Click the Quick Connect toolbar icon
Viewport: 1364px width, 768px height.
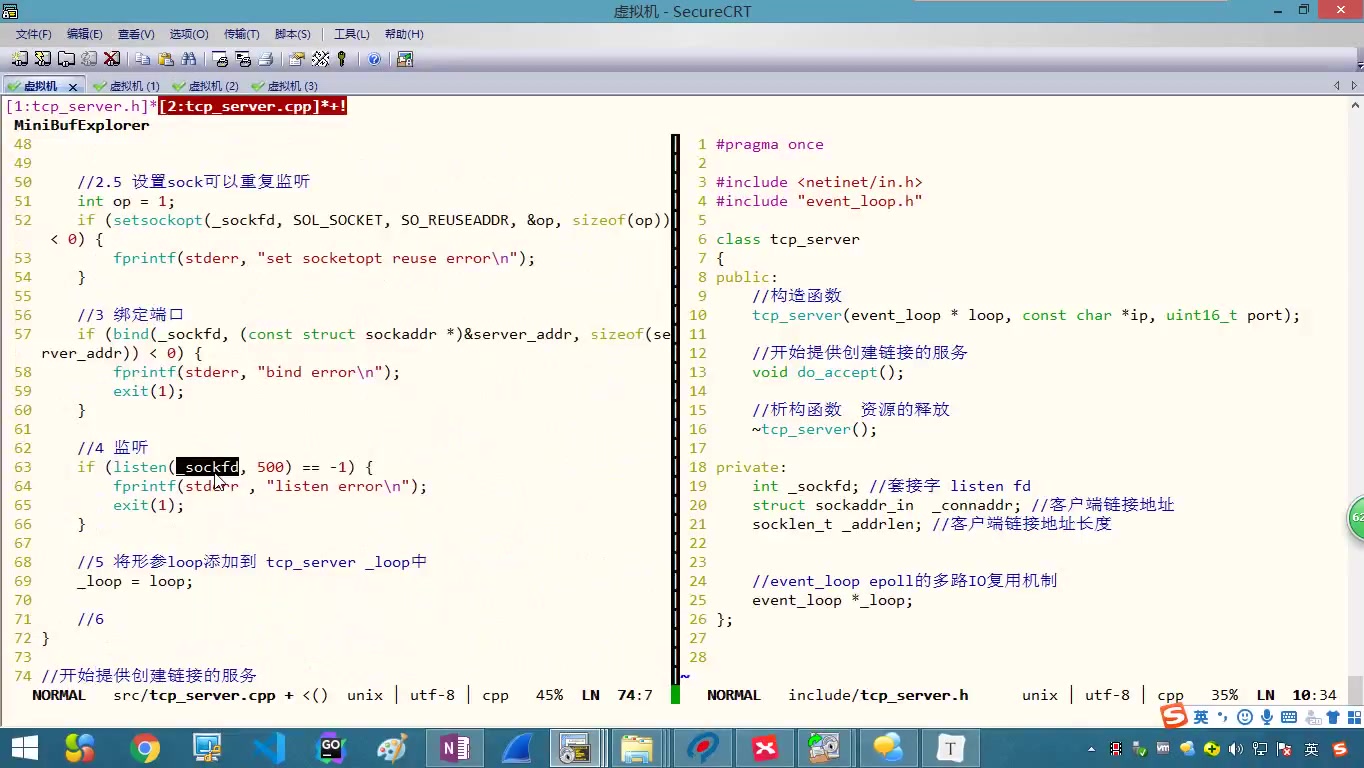(42, 59)
